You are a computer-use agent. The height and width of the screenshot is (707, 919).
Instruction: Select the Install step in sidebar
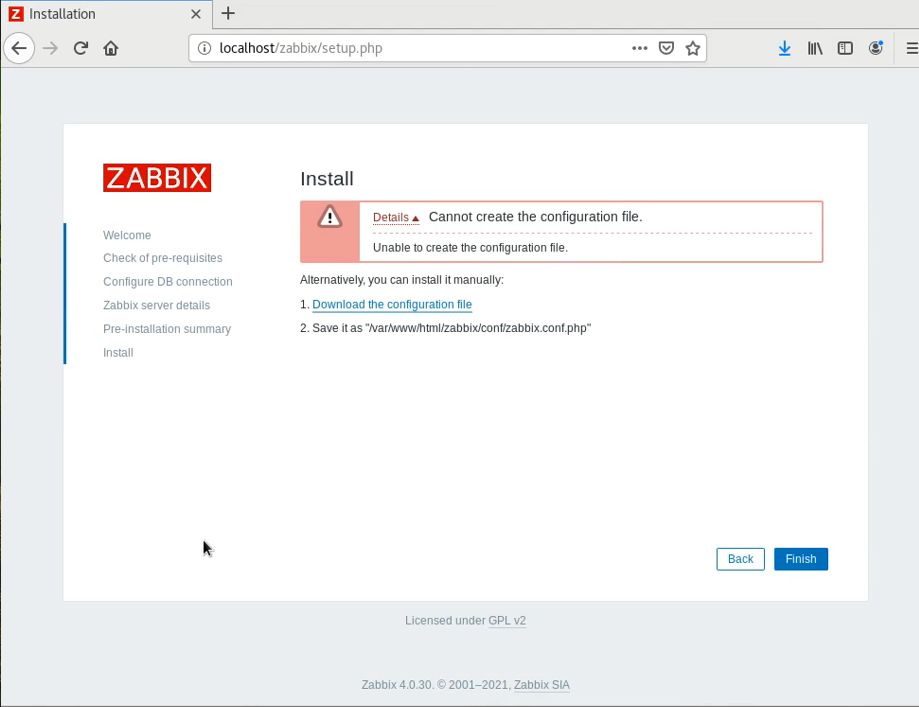(118, 352)
